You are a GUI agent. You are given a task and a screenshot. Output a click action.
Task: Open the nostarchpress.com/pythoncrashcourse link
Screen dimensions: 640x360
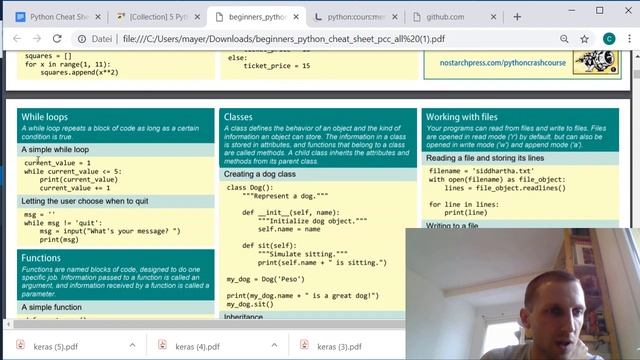tap(502, 63)
